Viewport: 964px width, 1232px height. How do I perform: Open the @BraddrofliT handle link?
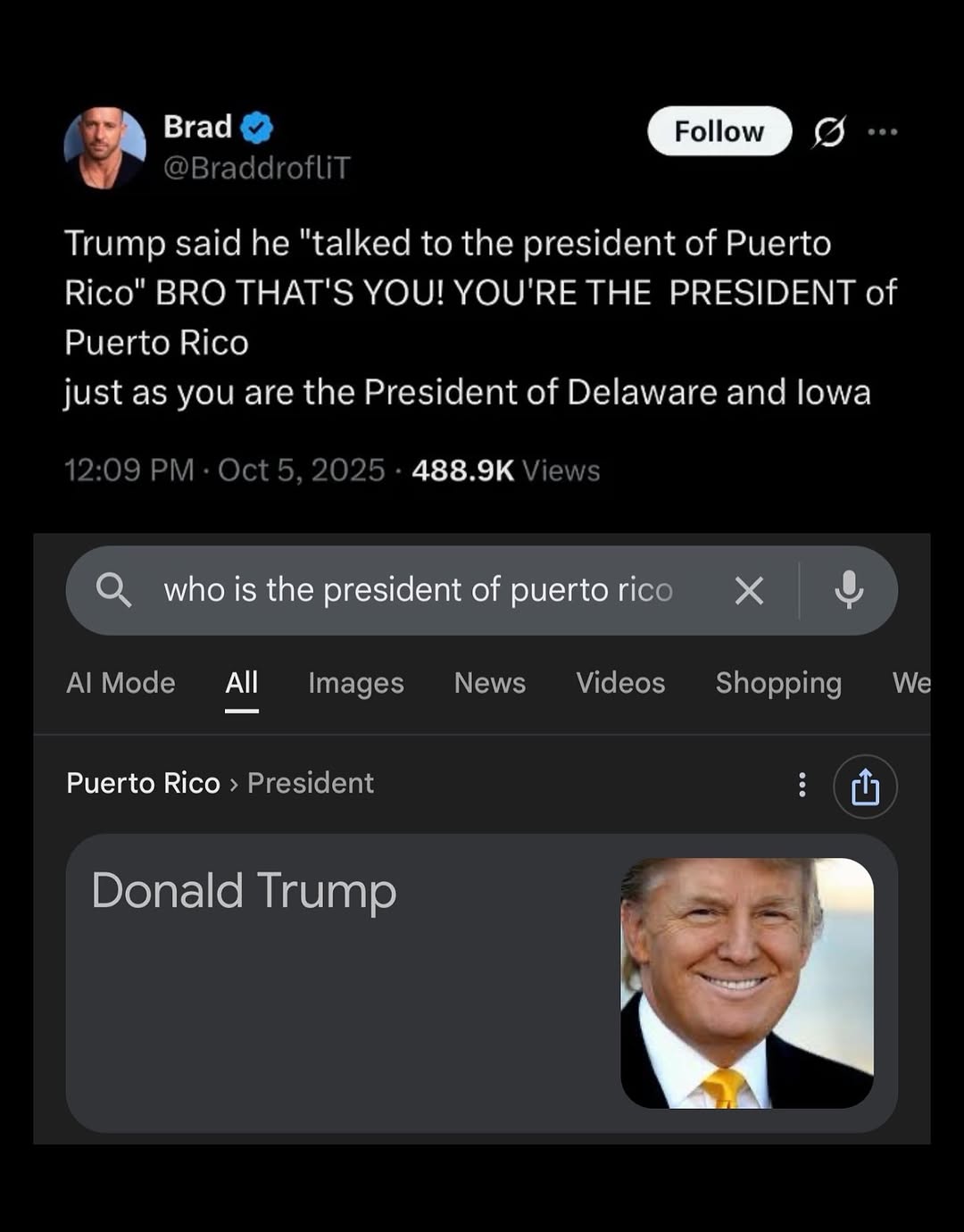coord(257,168)
